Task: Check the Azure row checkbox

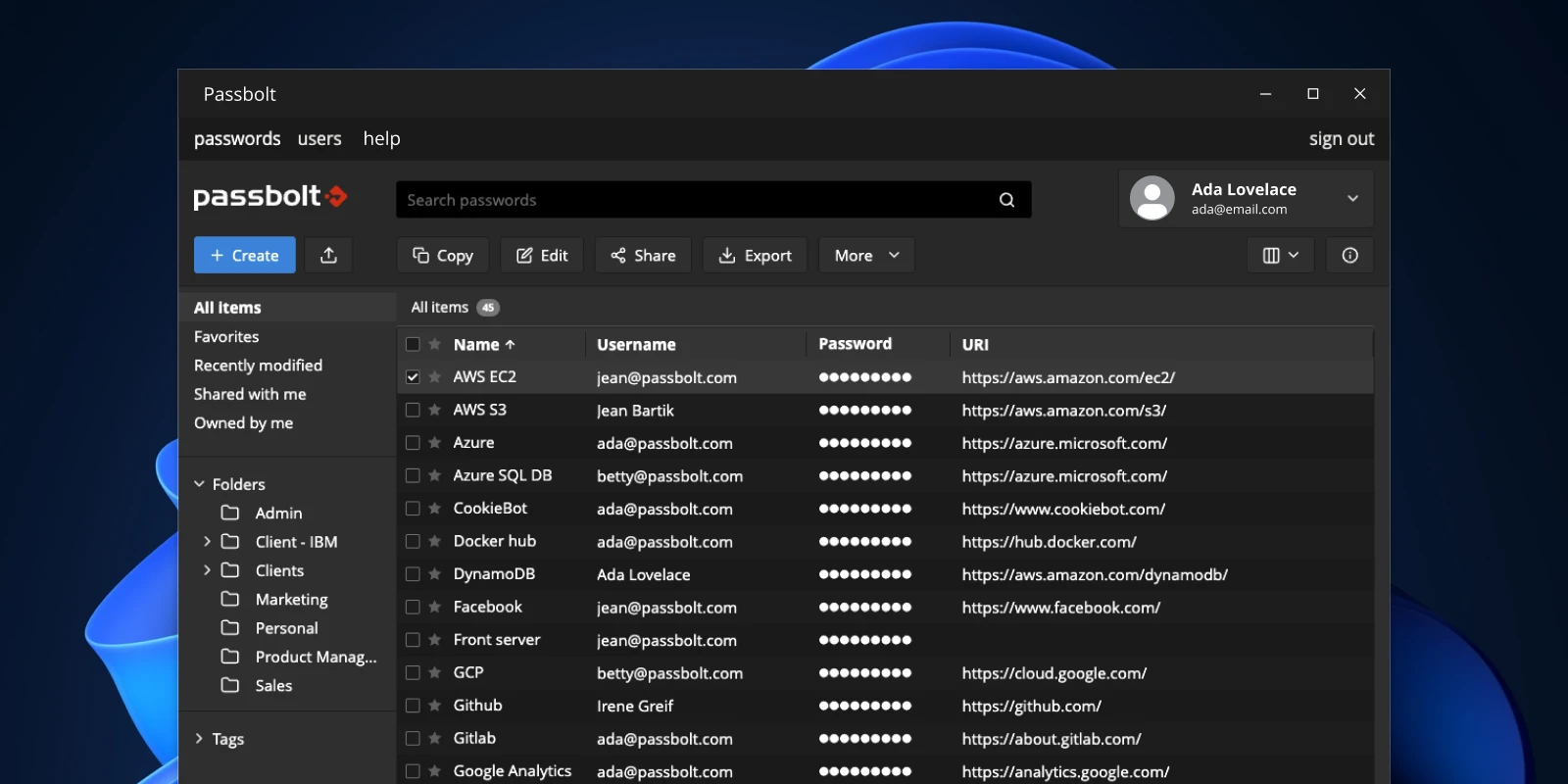Action: pyautogui.click(x=413, y=443)
